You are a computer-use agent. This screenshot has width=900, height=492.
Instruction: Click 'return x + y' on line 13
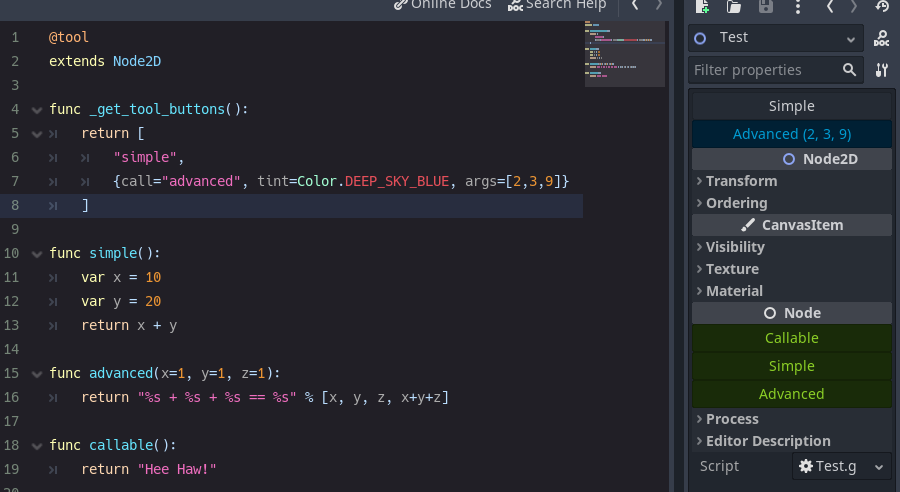129,326
